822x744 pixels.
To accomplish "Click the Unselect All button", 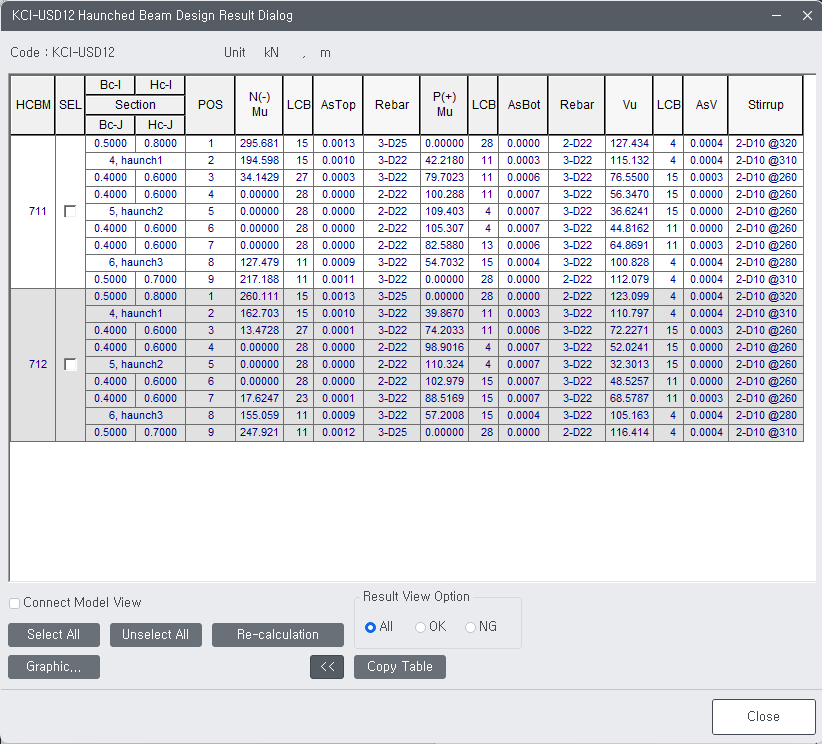I will pos(156,635).
